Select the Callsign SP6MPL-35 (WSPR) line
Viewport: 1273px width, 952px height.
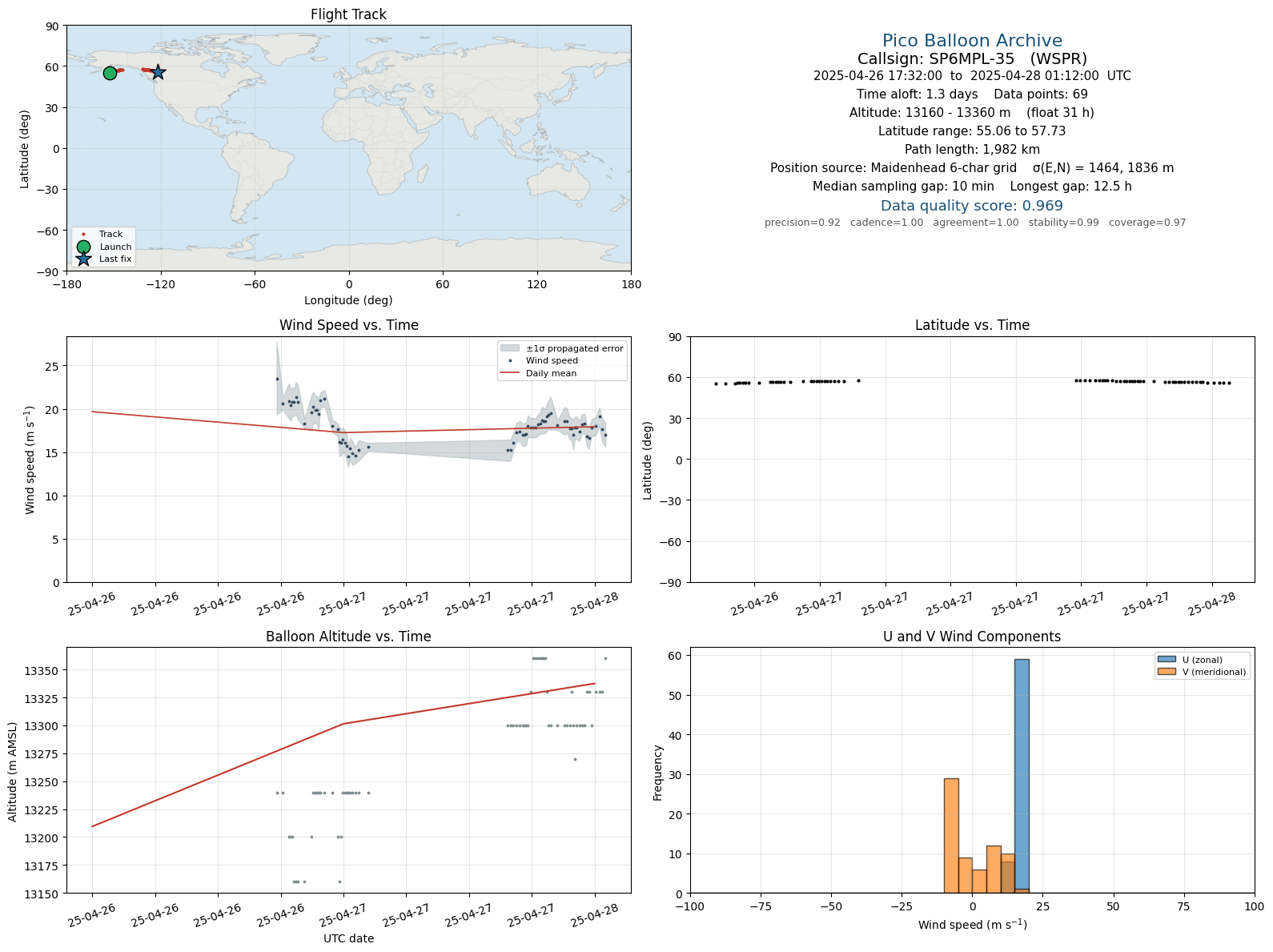(x=972, y=58)
